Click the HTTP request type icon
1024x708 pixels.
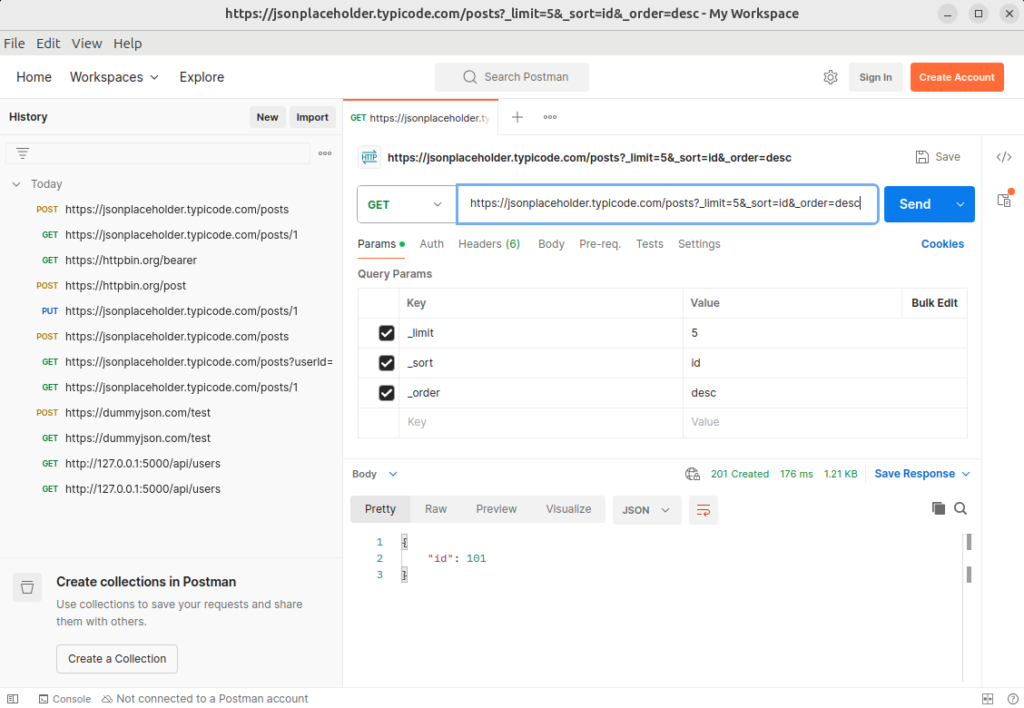[370, 157]
